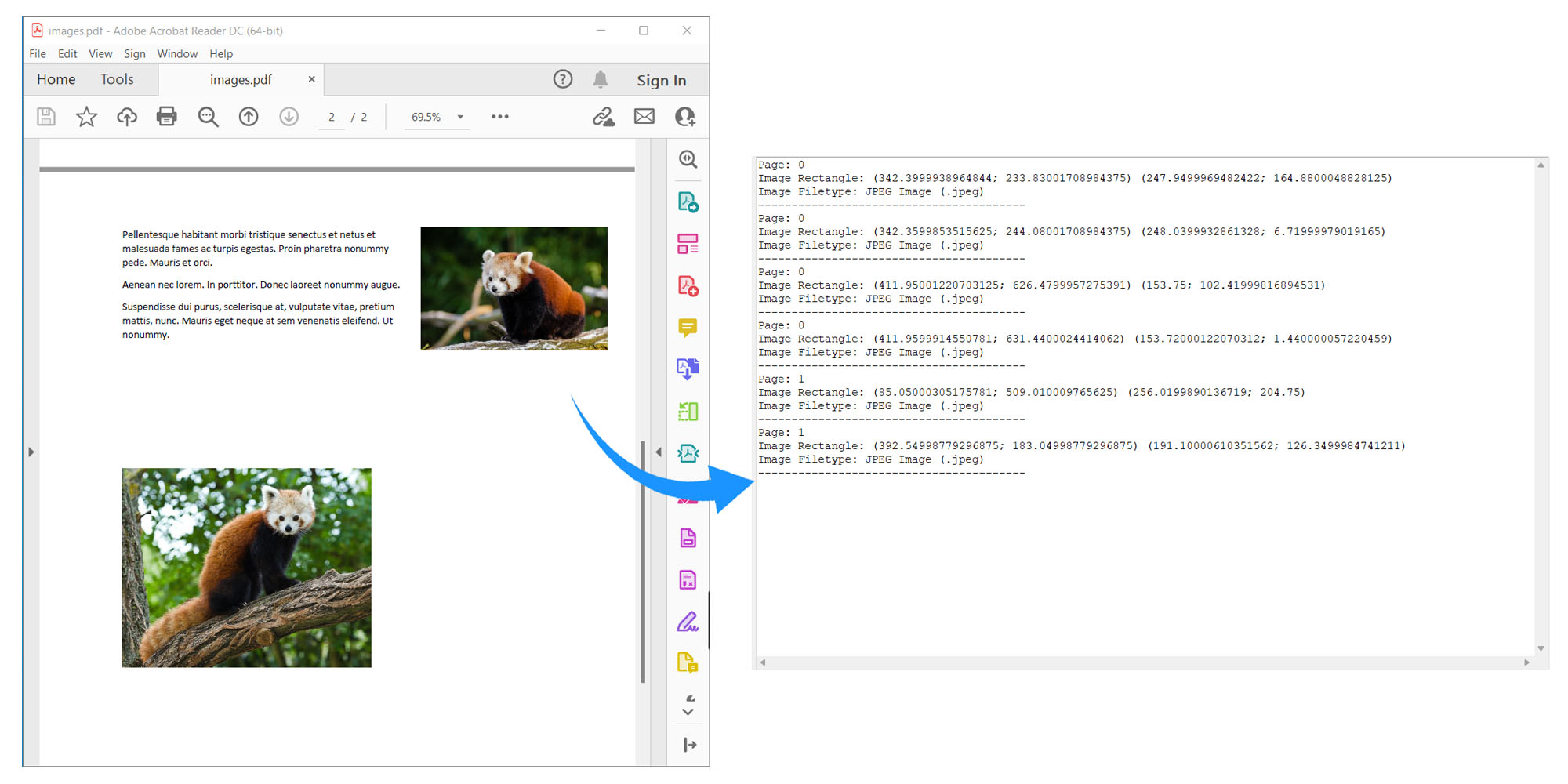Click inside the page number field
This screenshot has width=1568, height=784.
pyautogui.click(x=332, y=116)
